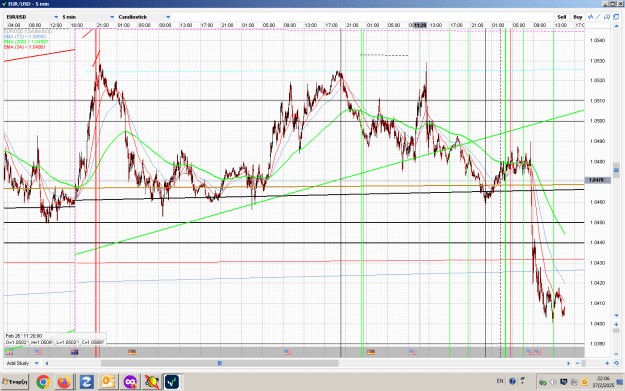
Task: Click the blue help icon in taskbar
Action: [512, 381]
